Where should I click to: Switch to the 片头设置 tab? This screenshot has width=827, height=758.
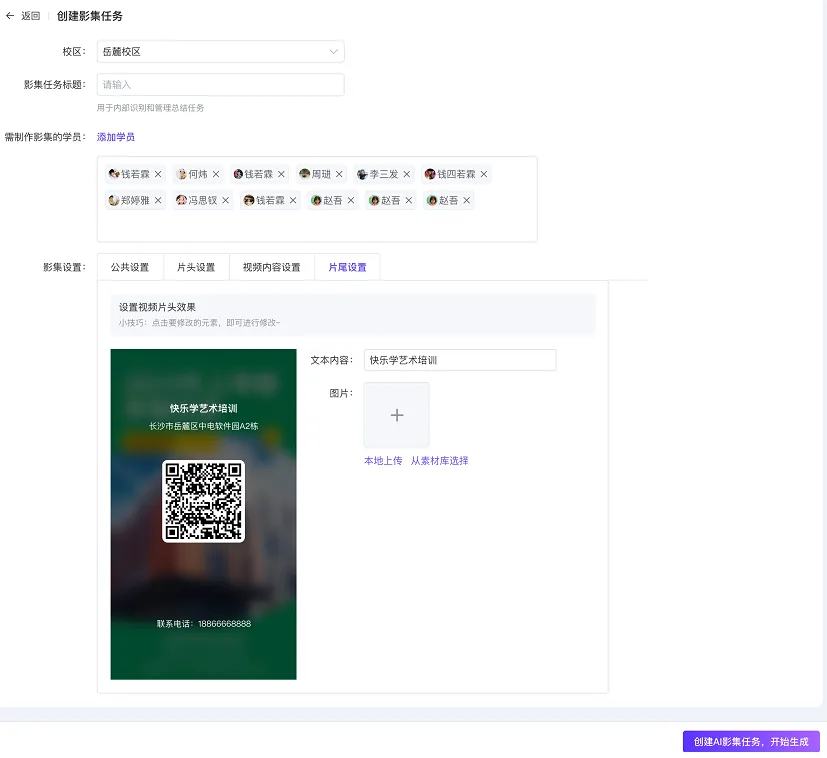pyautogui.click(x=197, y=267)
